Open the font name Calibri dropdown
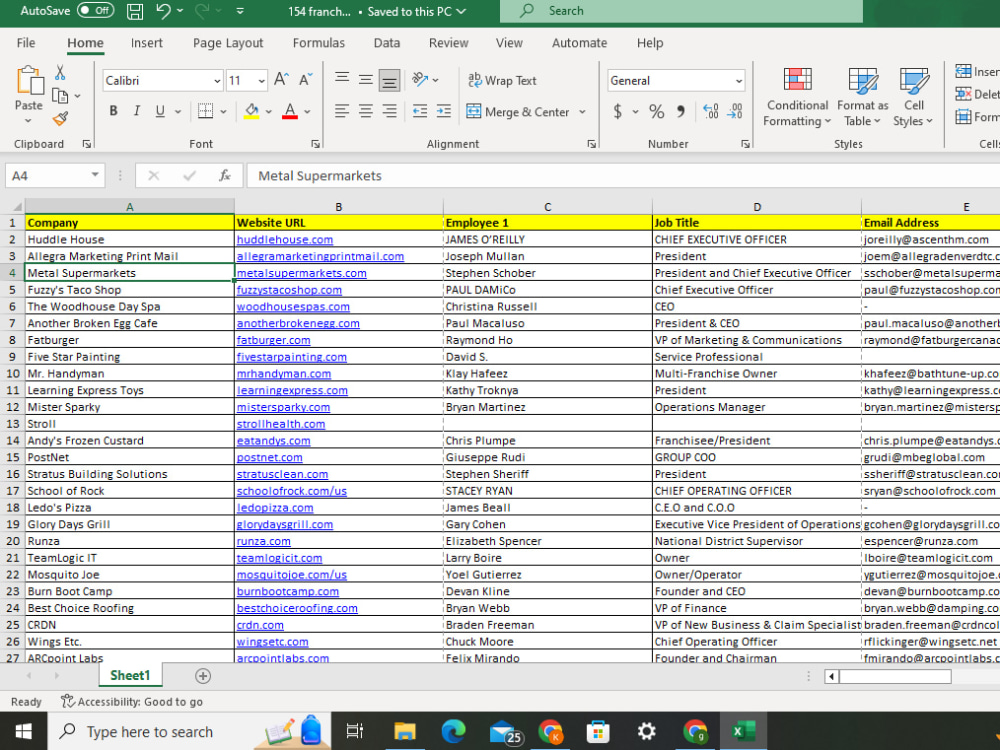 pos(217,81)
